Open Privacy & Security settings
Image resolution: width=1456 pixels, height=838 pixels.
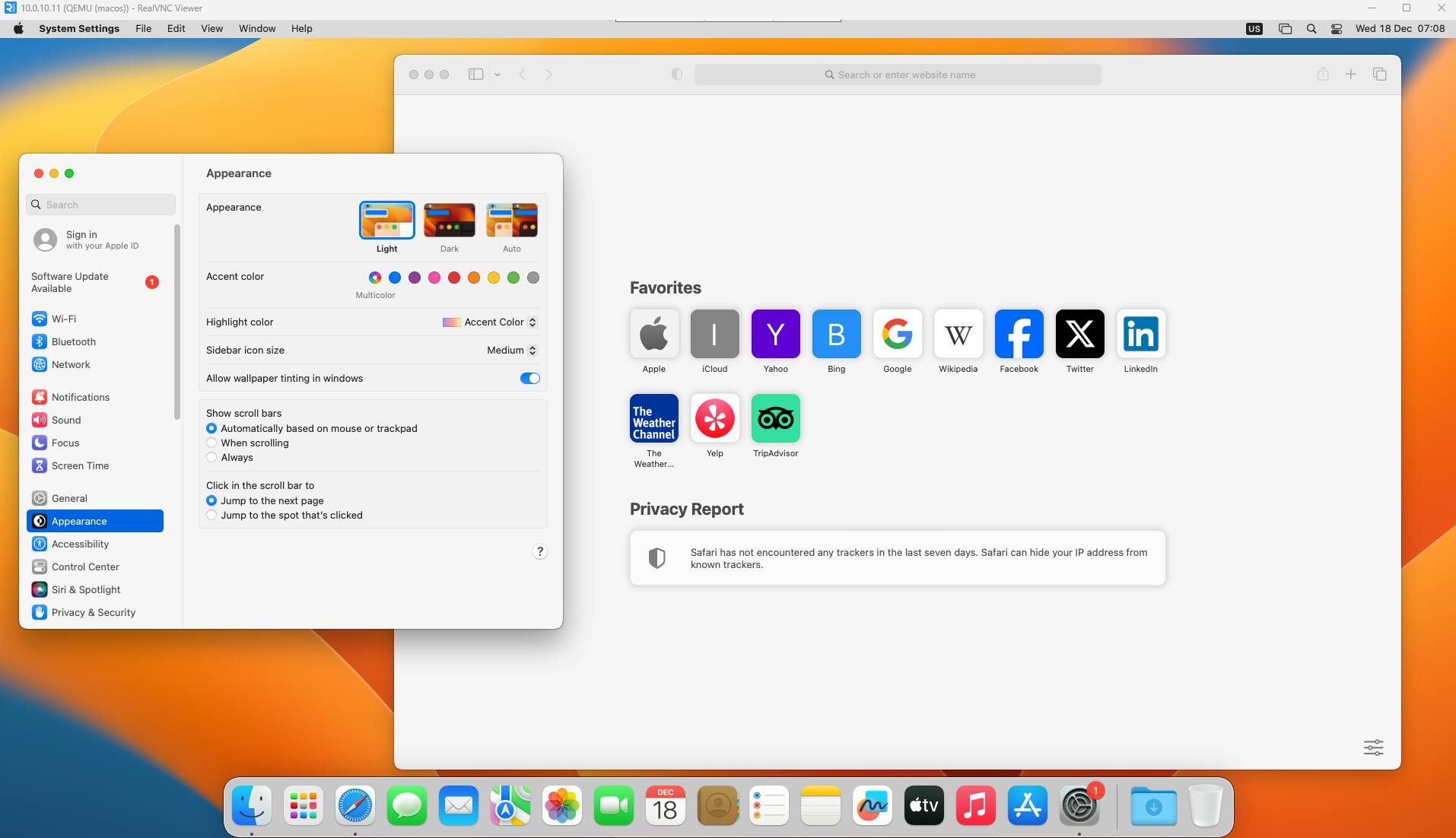[x=95, y=612]
